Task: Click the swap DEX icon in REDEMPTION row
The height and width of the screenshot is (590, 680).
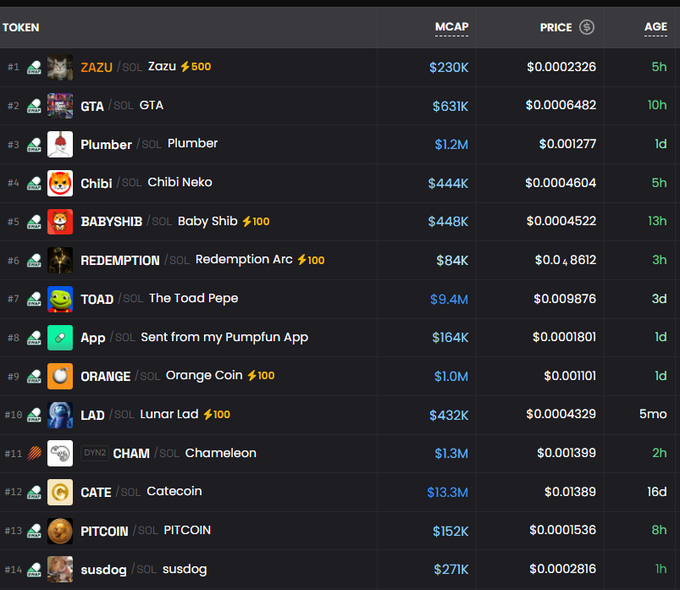Action: pyautogui.click(x=34, y=261)
